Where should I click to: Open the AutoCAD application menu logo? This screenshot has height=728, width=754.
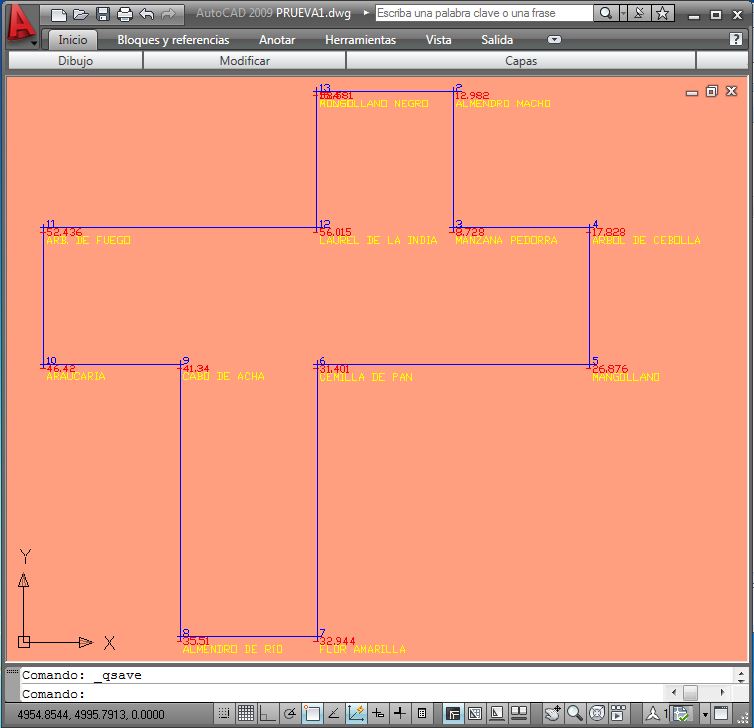coord(19,25)
